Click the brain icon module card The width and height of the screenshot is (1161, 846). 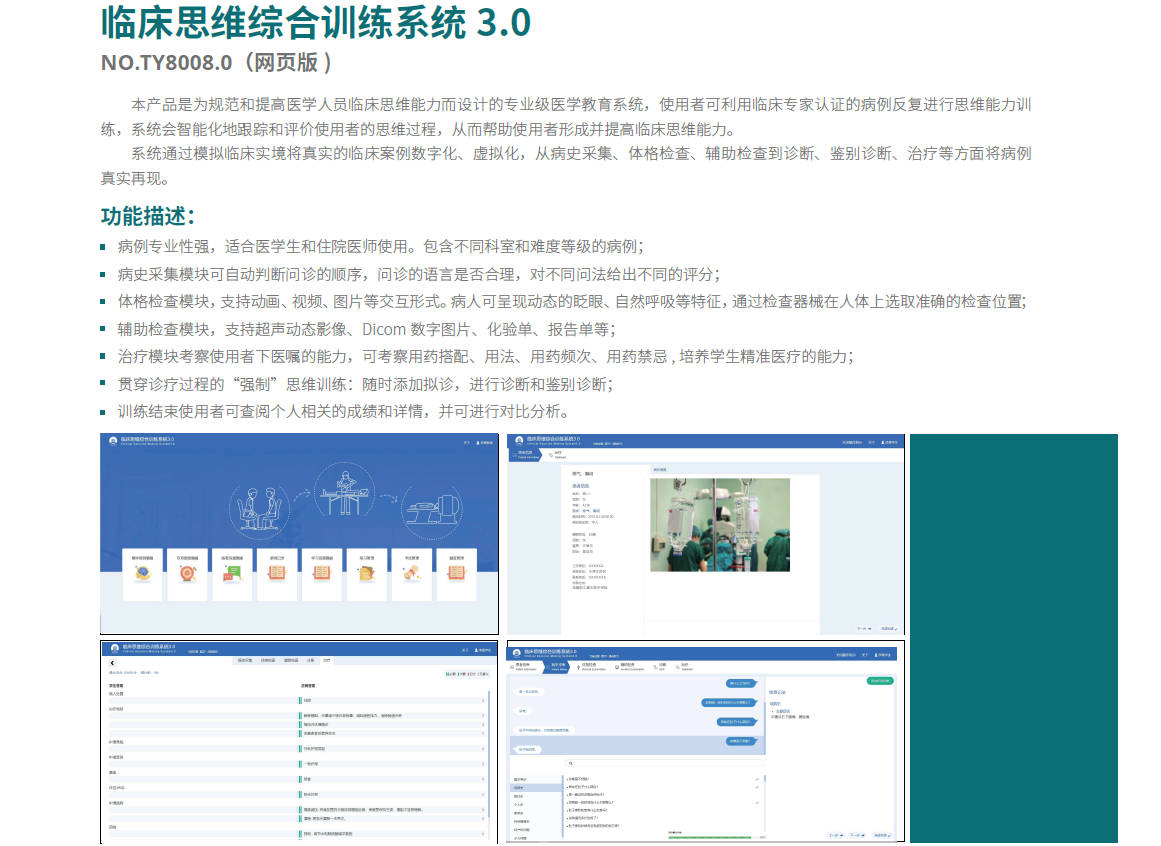tap(144, 573)
